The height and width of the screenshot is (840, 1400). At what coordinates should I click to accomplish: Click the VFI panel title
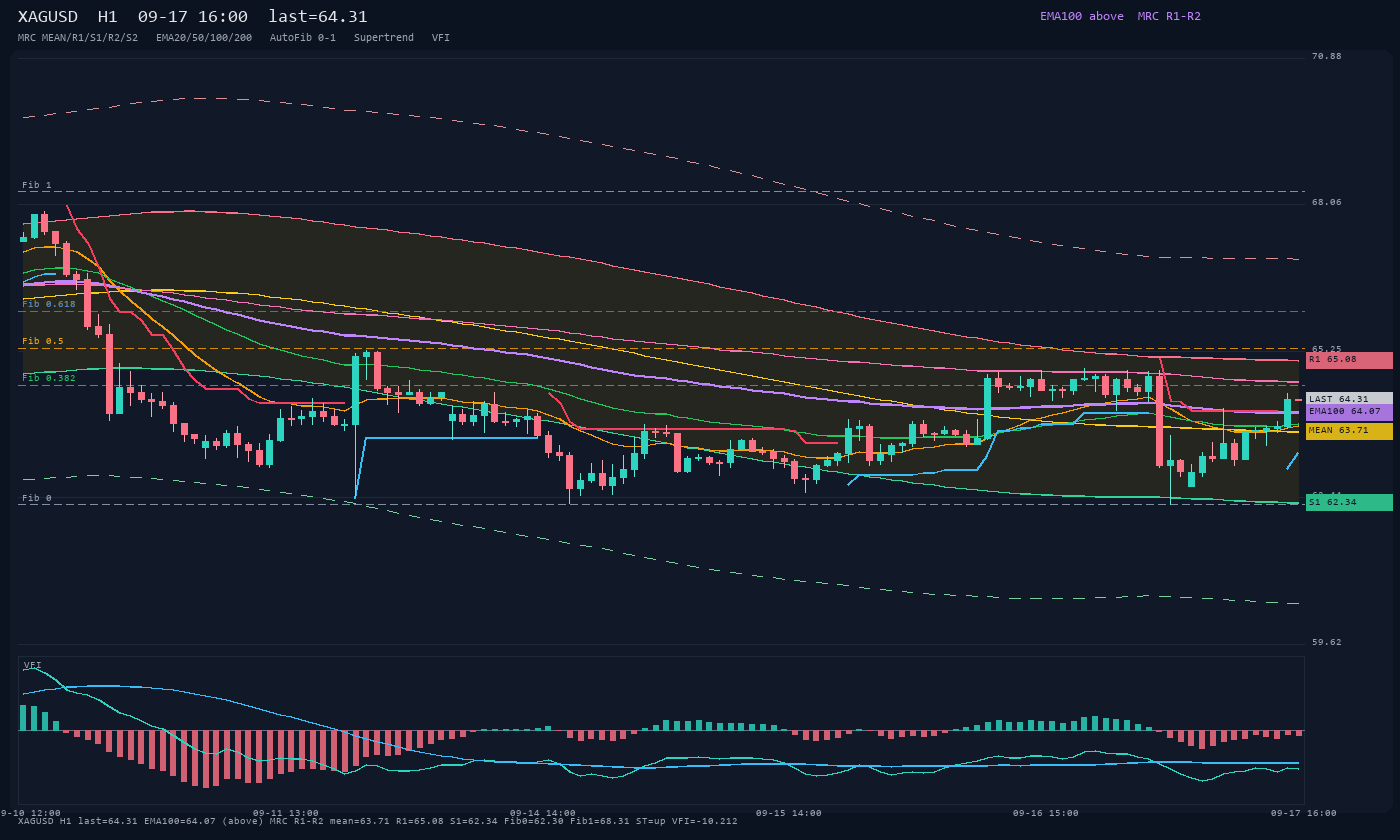click(x=33, y=665)
